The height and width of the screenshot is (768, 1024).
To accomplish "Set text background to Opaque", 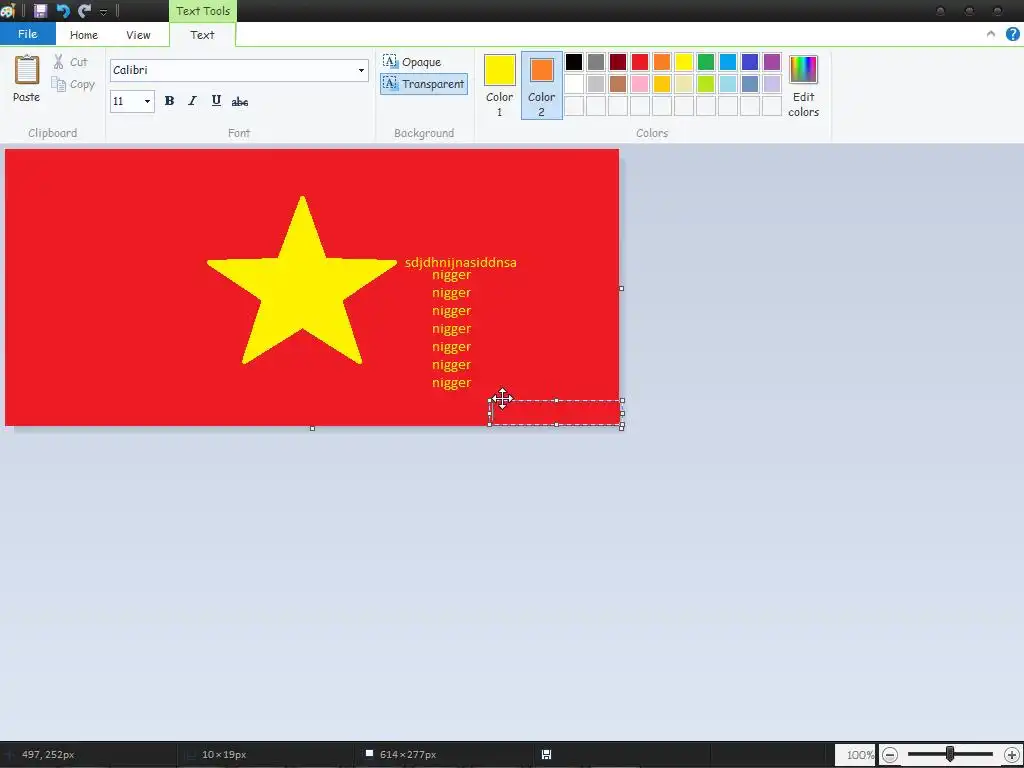I will coord(413,61).
